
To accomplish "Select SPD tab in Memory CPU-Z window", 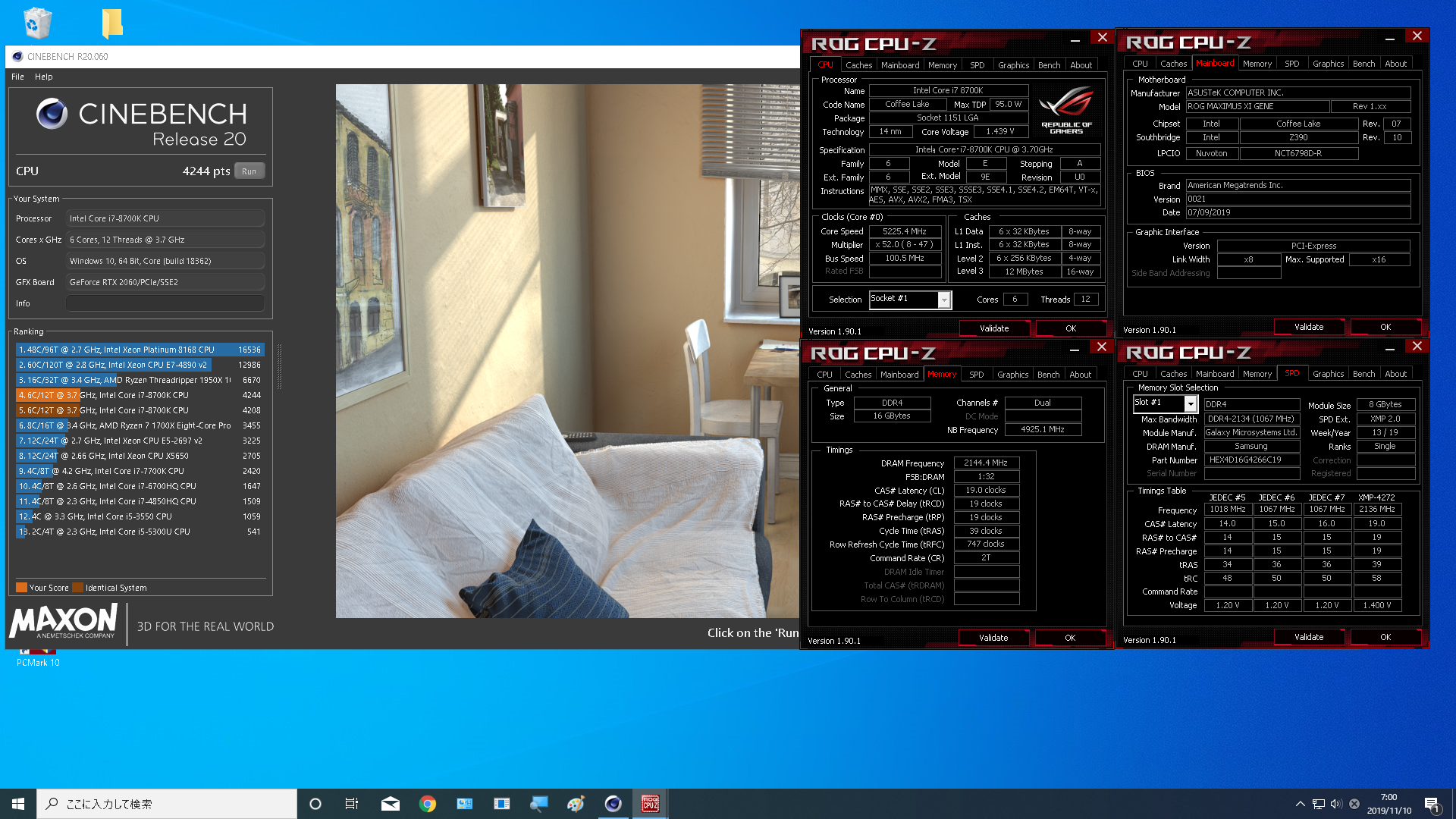I will 976,375.
